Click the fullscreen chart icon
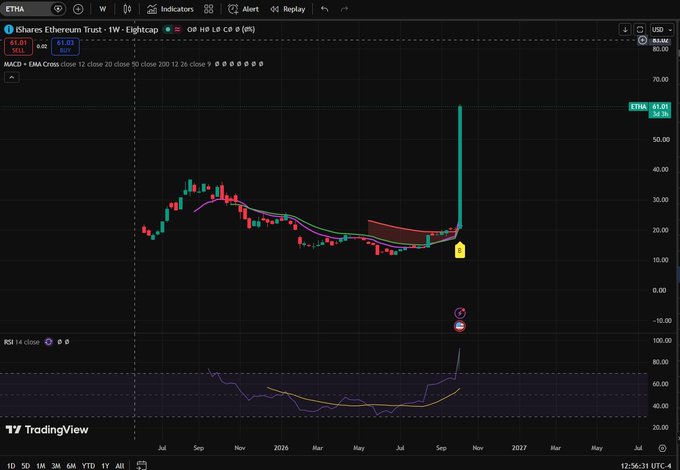This screenshot has height=470, width=680. click(x=640, y=29)
